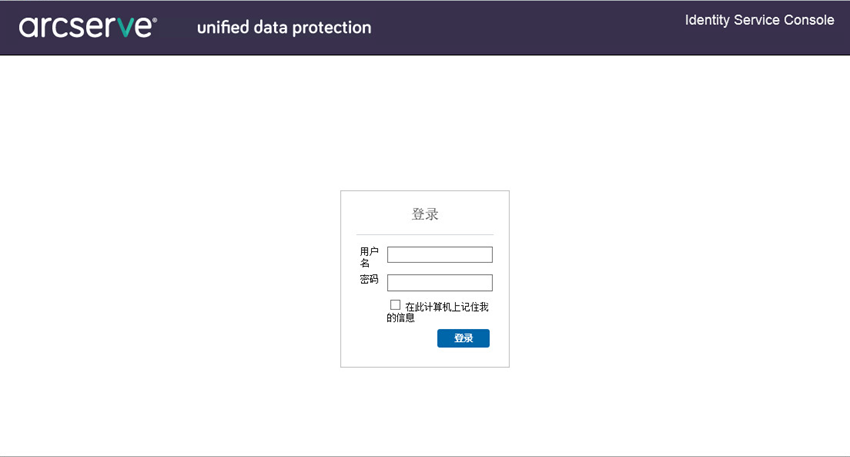Image resolution: width=850 pixels, height=457 pixels.
Task: Click the Identity Service Console text
Action: pyautogui.click(x=759, y=20)
